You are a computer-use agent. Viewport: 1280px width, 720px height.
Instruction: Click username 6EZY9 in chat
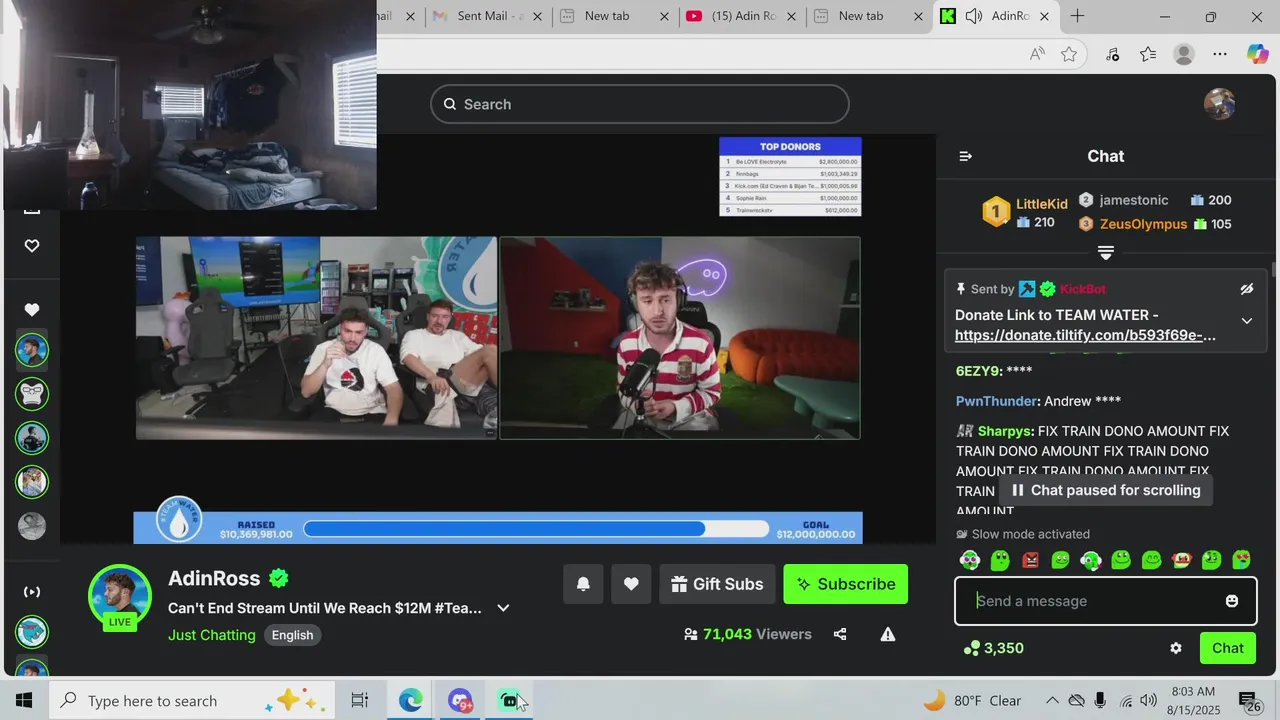[x=978, y=371]
